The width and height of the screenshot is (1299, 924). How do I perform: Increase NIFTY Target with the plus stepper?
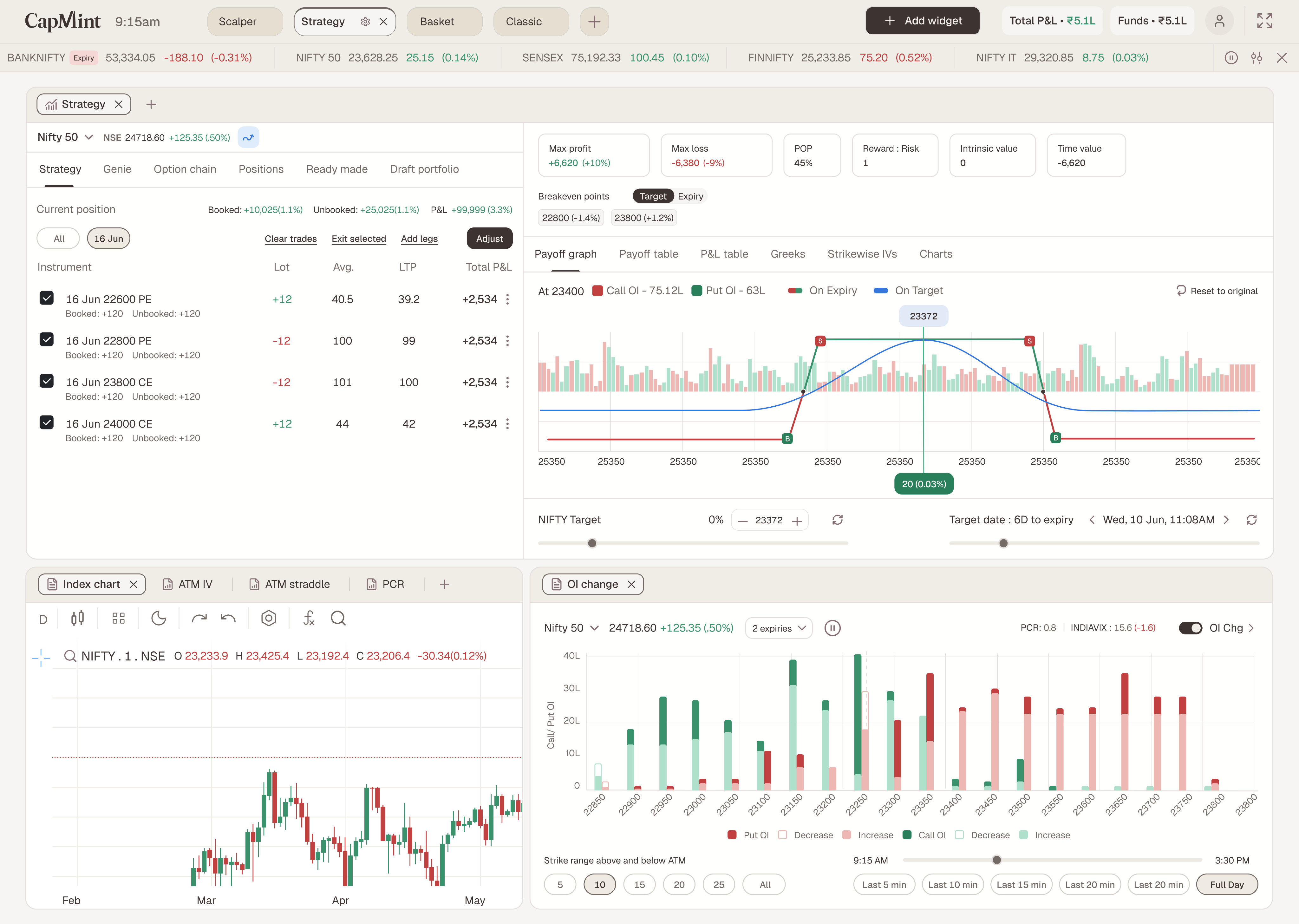tap(797, 521)
